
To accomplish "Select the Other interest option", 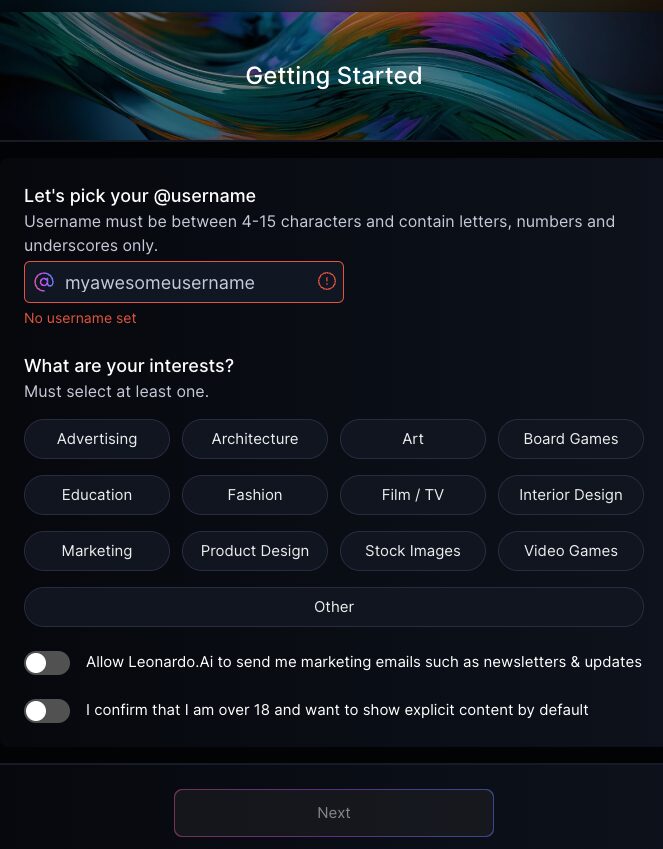I will (x=334, y=607).
